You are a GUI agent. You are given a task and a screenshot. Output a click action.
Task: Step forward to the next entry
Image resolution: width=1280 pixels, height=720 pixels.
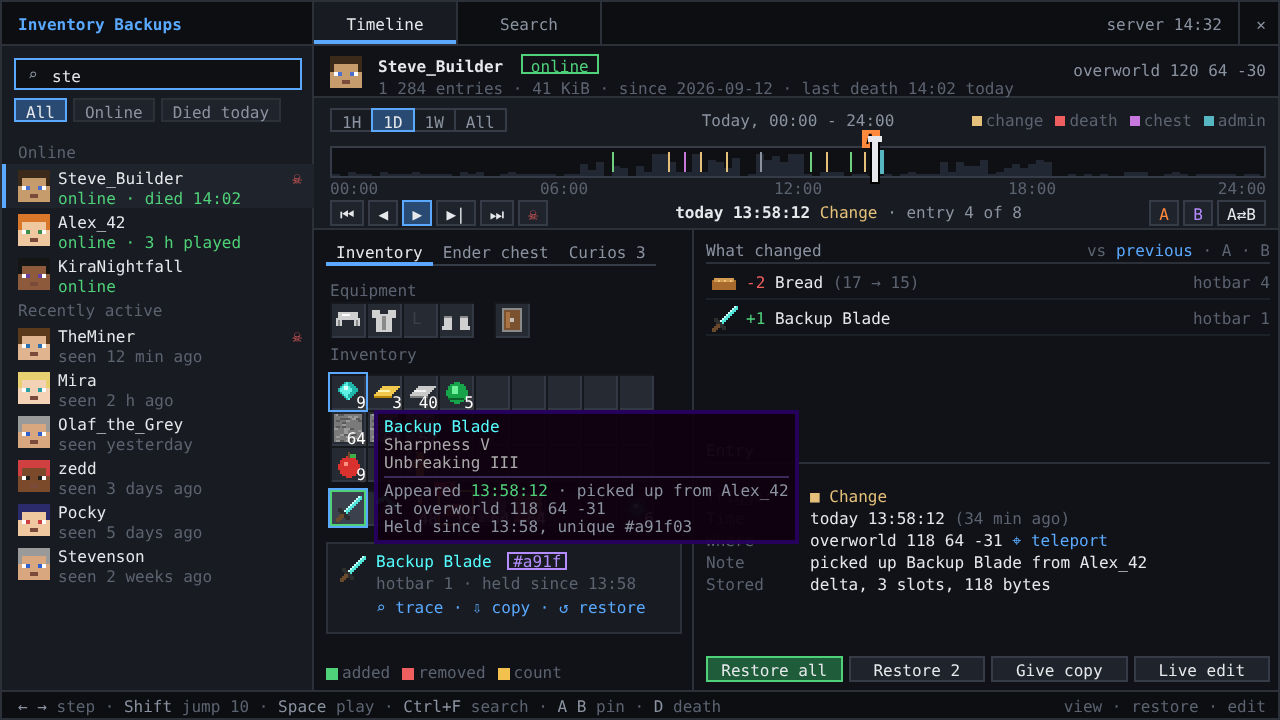pyautogui.click(x=455, y=213)
